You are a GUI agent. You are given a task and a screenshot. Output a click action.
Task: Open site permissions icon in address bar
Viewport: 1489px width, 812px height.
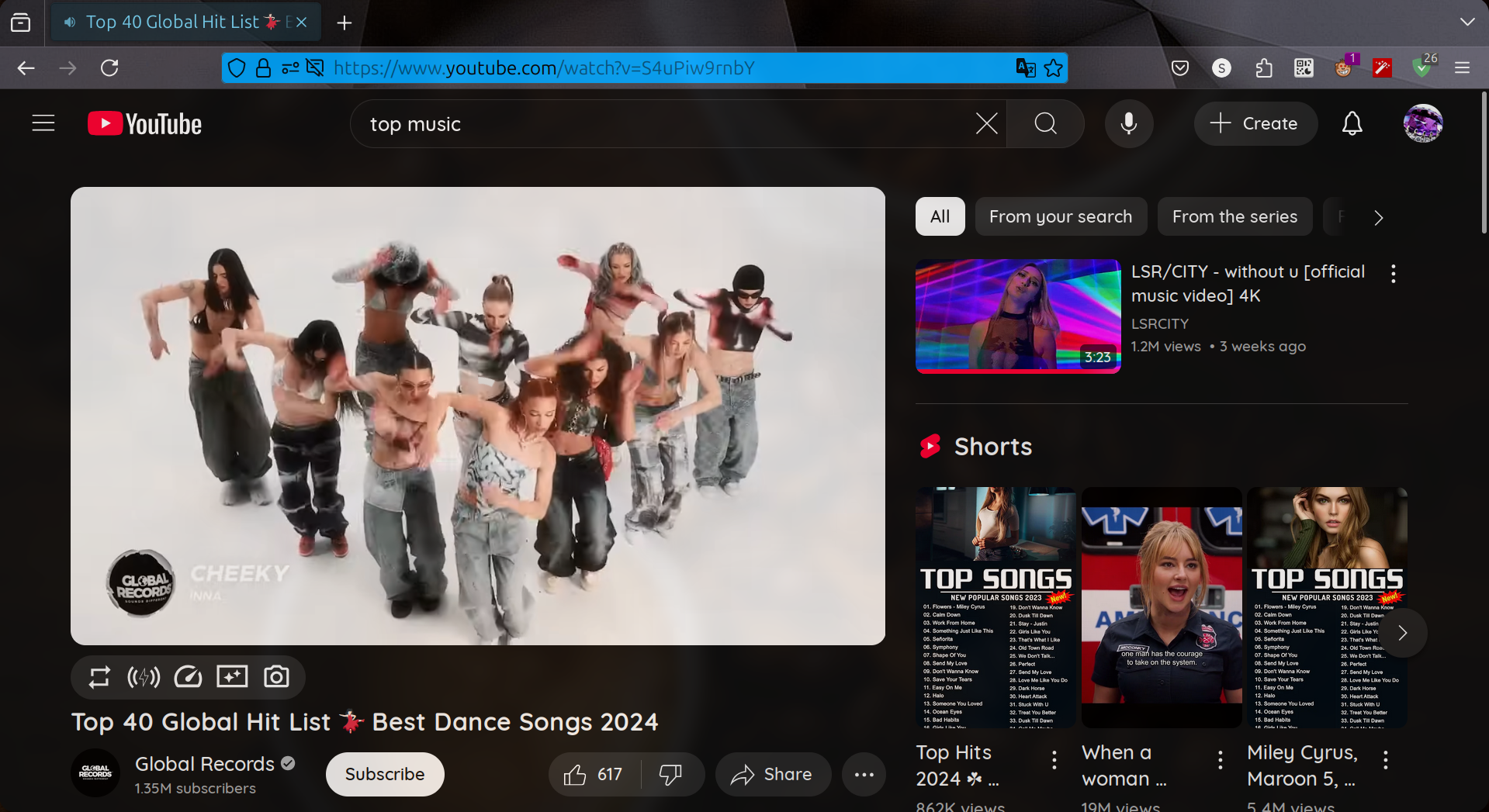pyautogui.click(x=290, y=68)
